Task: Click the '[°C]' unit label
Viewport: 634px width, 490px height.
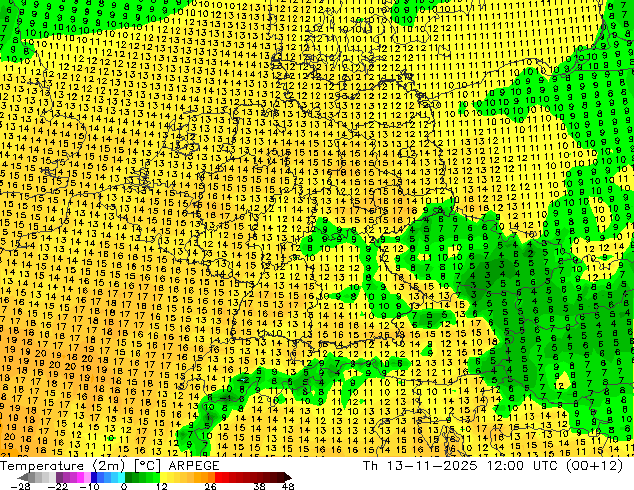Action: click(147, 466)
